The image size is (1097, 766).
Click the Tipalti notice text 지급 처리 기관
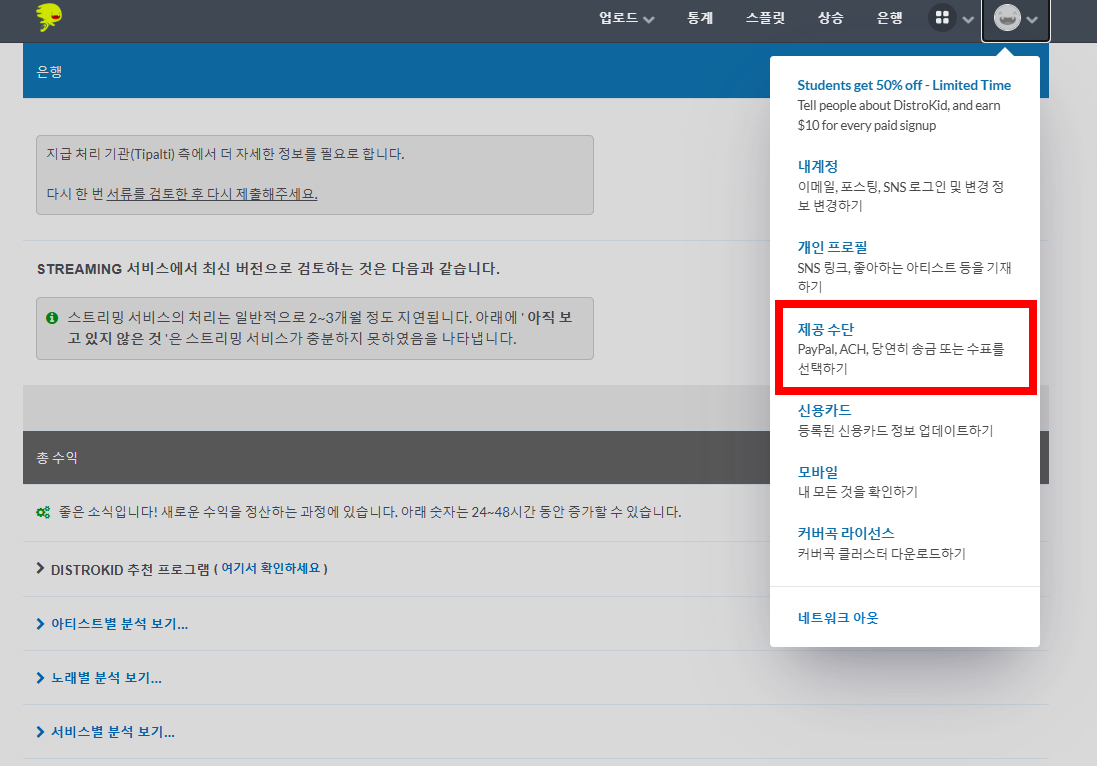coord(225,154)
